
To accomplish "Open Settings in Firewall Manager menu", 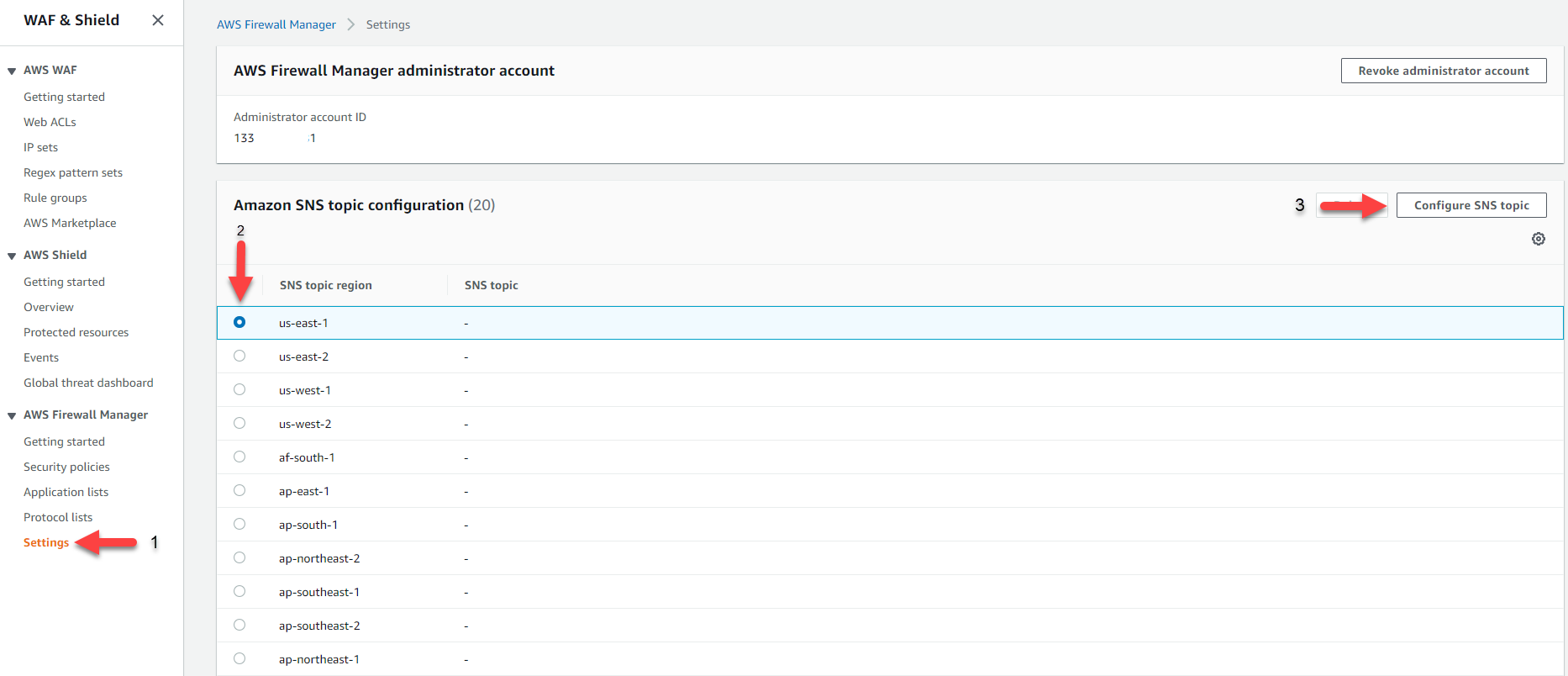I will (46, 542).
